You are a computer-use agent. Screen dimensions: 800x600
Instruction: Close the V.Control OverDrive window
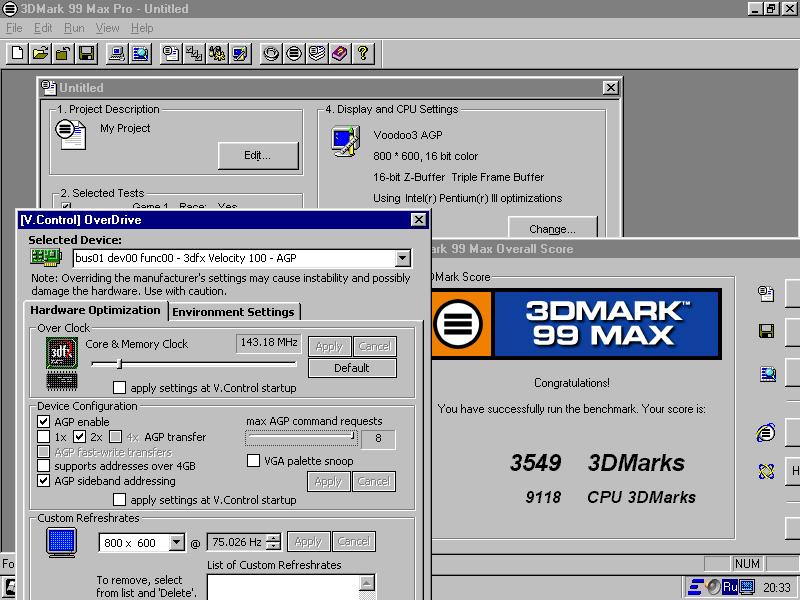(x=418, y=219)
